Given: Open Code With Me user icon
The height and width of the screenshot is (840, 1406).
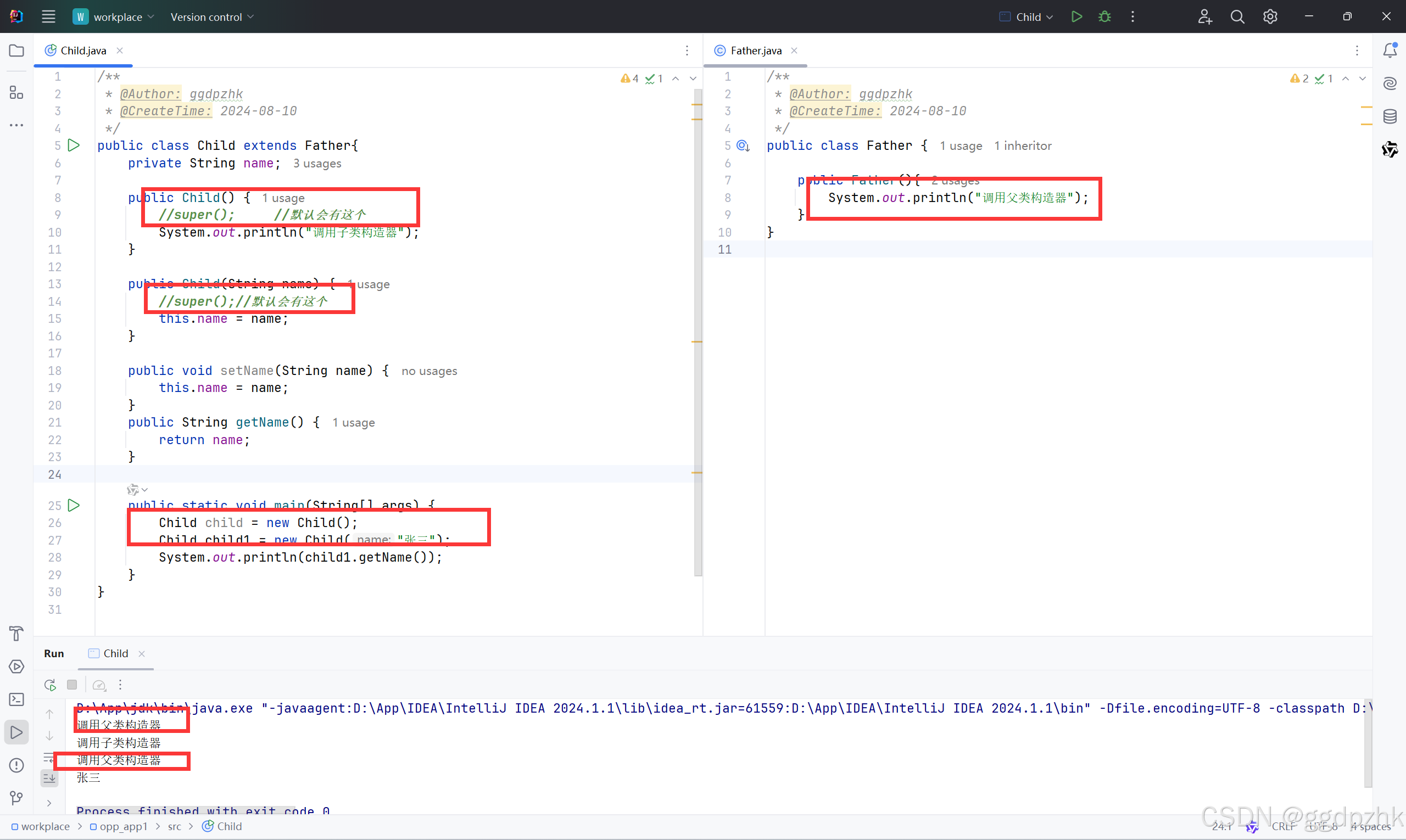Looking at the screenshot, I should 1204,16.
